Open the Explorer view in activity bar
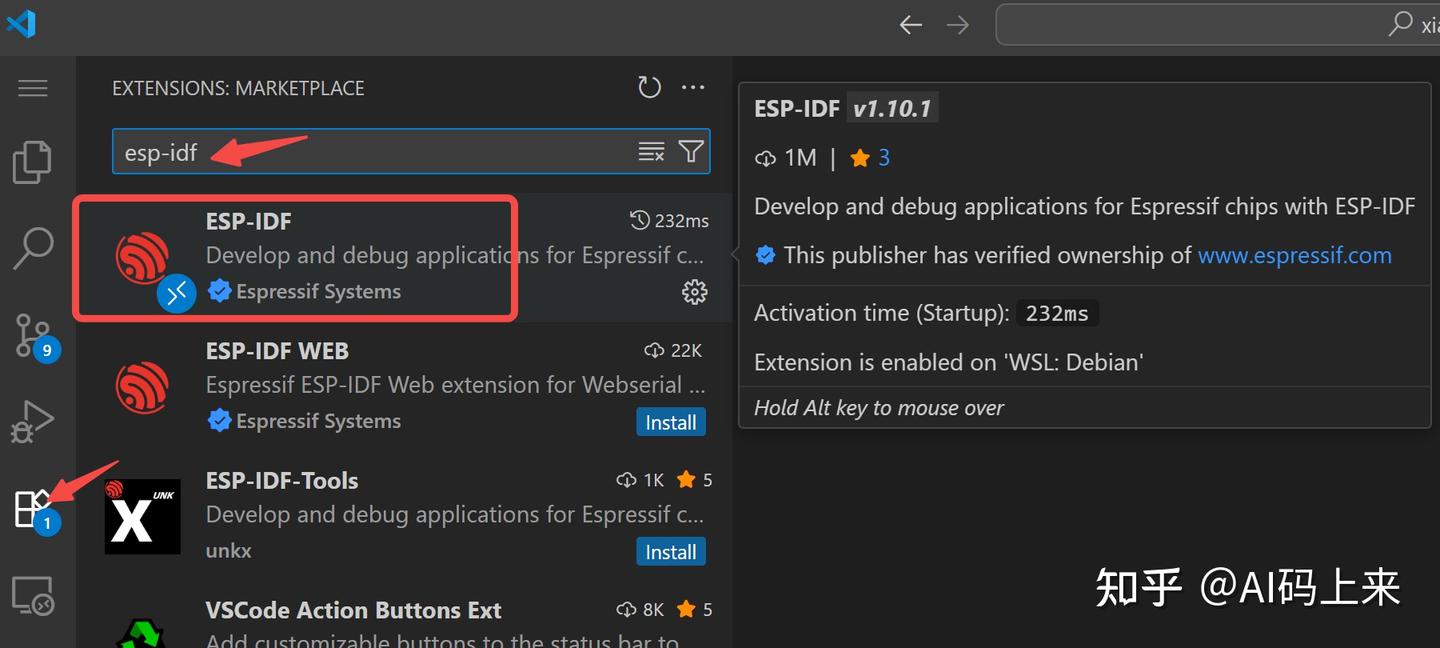This screenshot has height=648, width=1440. point(32,162)
